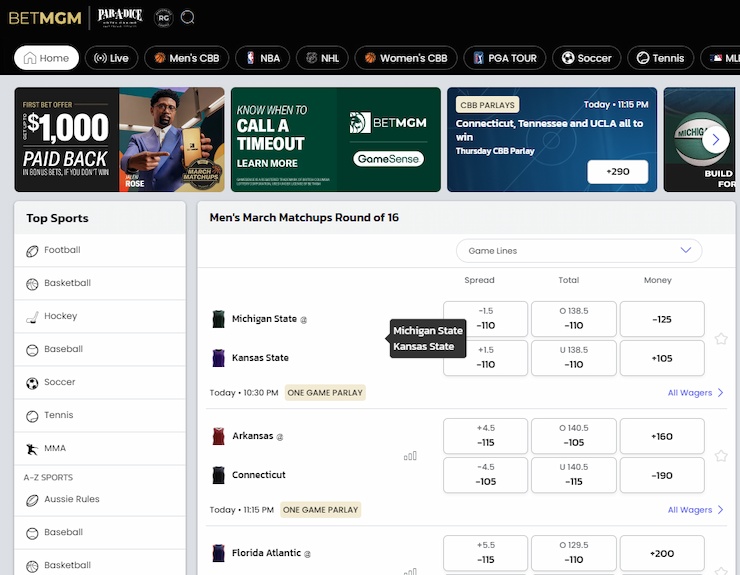Open the Par-A-Dice casino logo link
Screen dimensions: 740x575
[119, 17]
